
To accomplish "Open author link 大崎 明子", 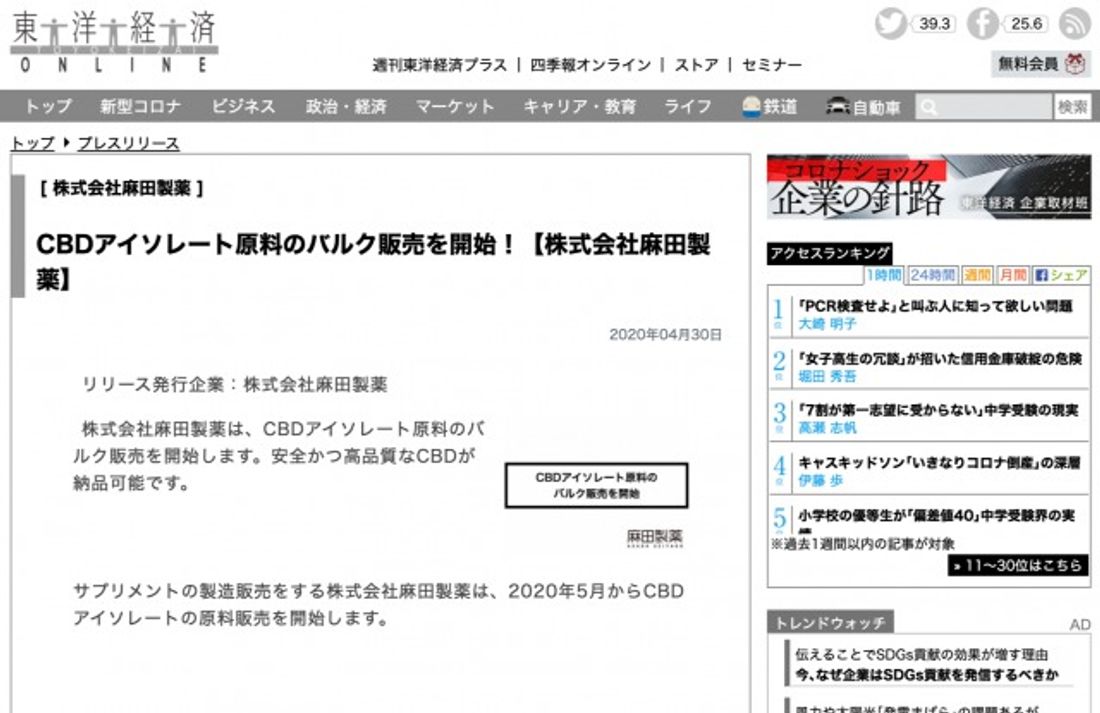I will 827,324.
